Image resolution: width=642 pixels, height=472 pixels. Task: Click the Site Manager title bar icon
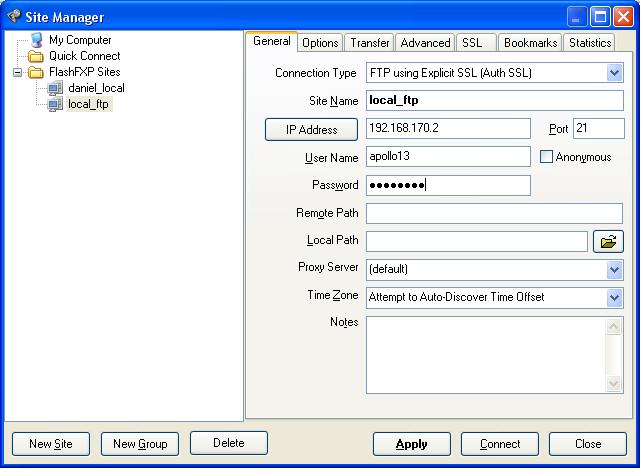click(x=14, y=16)
